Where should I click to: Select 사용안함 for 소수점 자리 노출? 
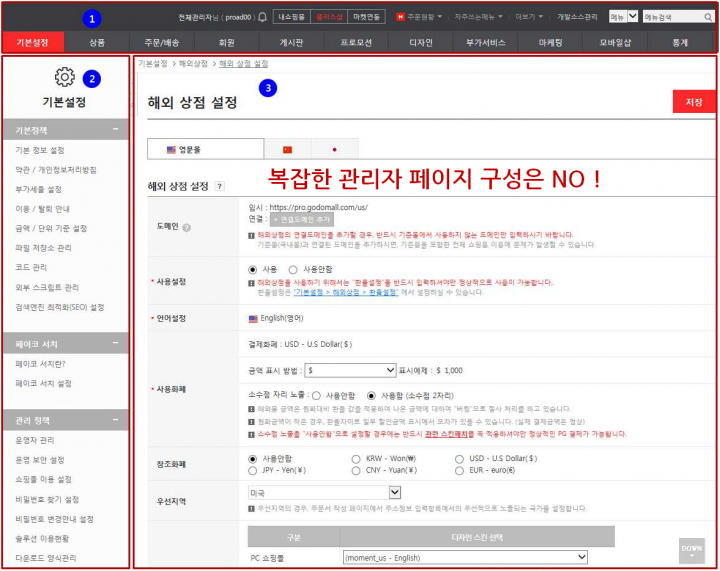(316, 396)
